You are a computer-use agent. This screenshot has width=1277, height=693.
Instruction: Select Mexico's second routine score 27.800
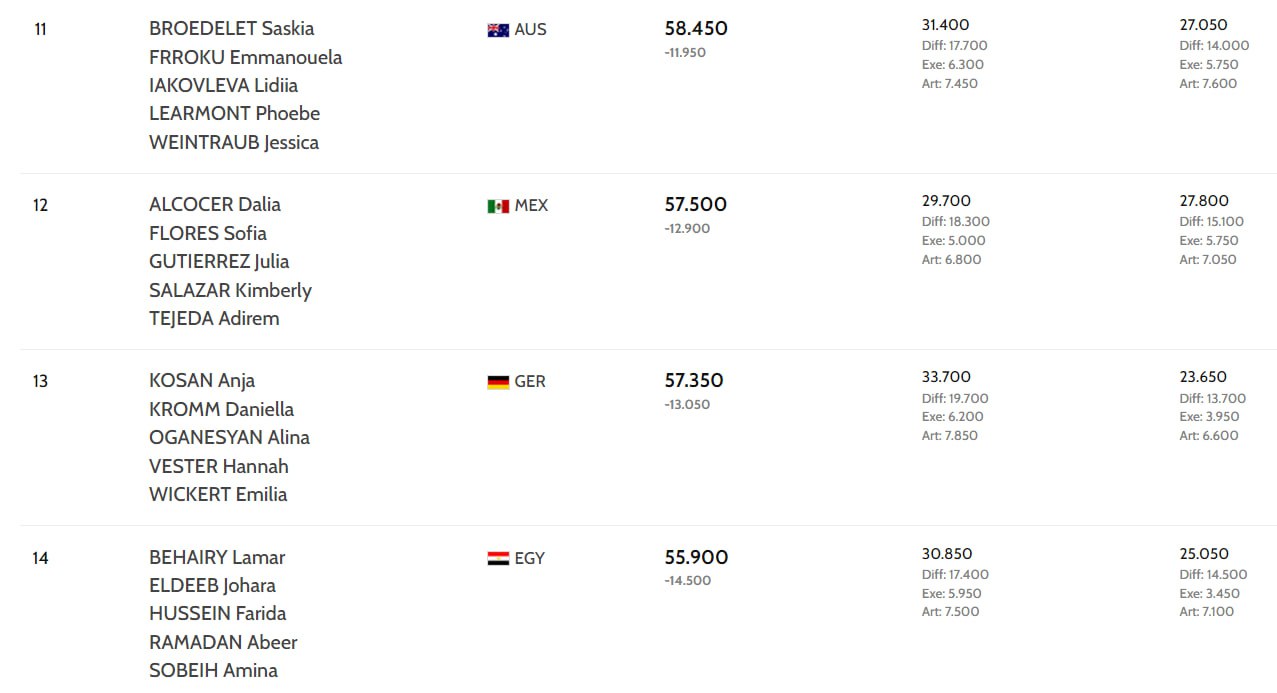point(1204,201)
